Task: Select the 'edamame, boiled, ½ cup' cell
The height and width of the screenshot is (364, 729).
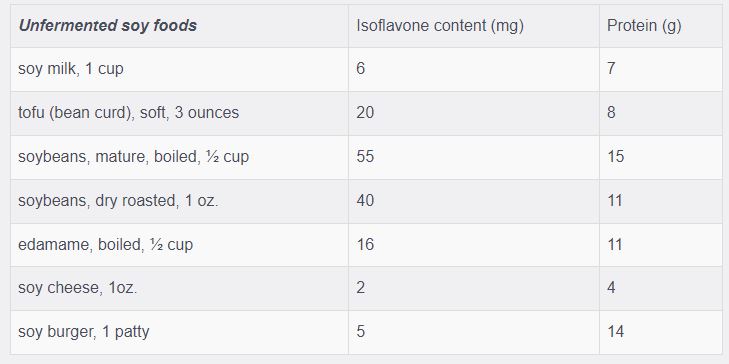Action: (x=179, y=245)
